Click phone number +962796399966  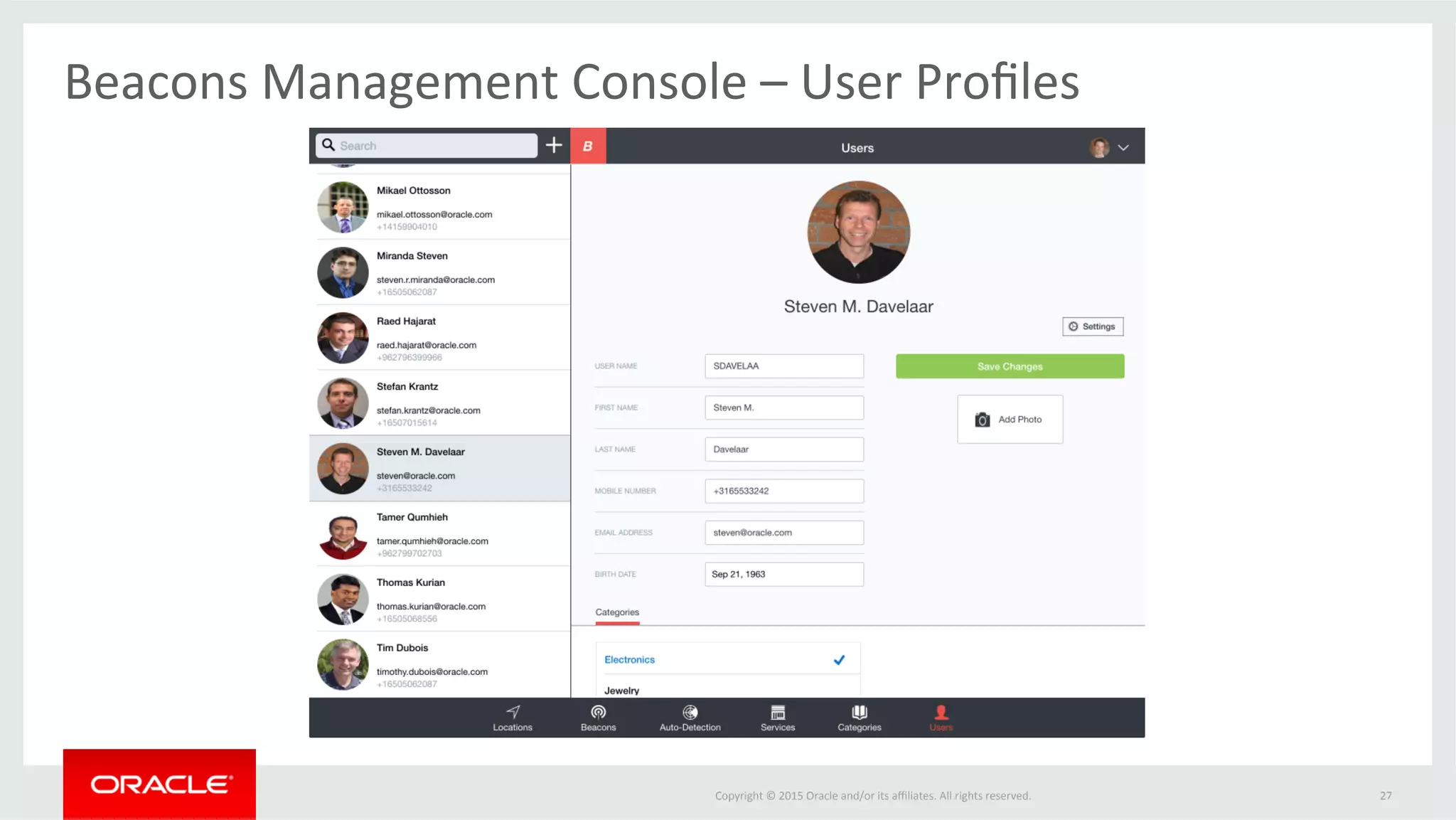click(409, 358)
